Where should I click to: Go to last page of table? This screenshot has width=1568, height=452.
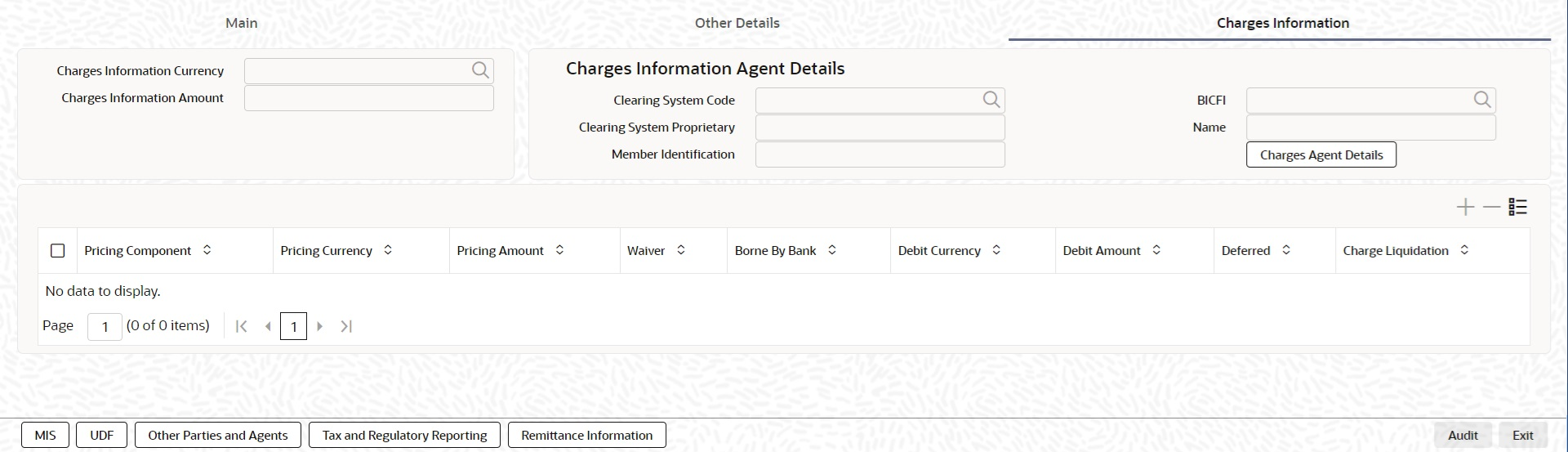click(346, 326)
